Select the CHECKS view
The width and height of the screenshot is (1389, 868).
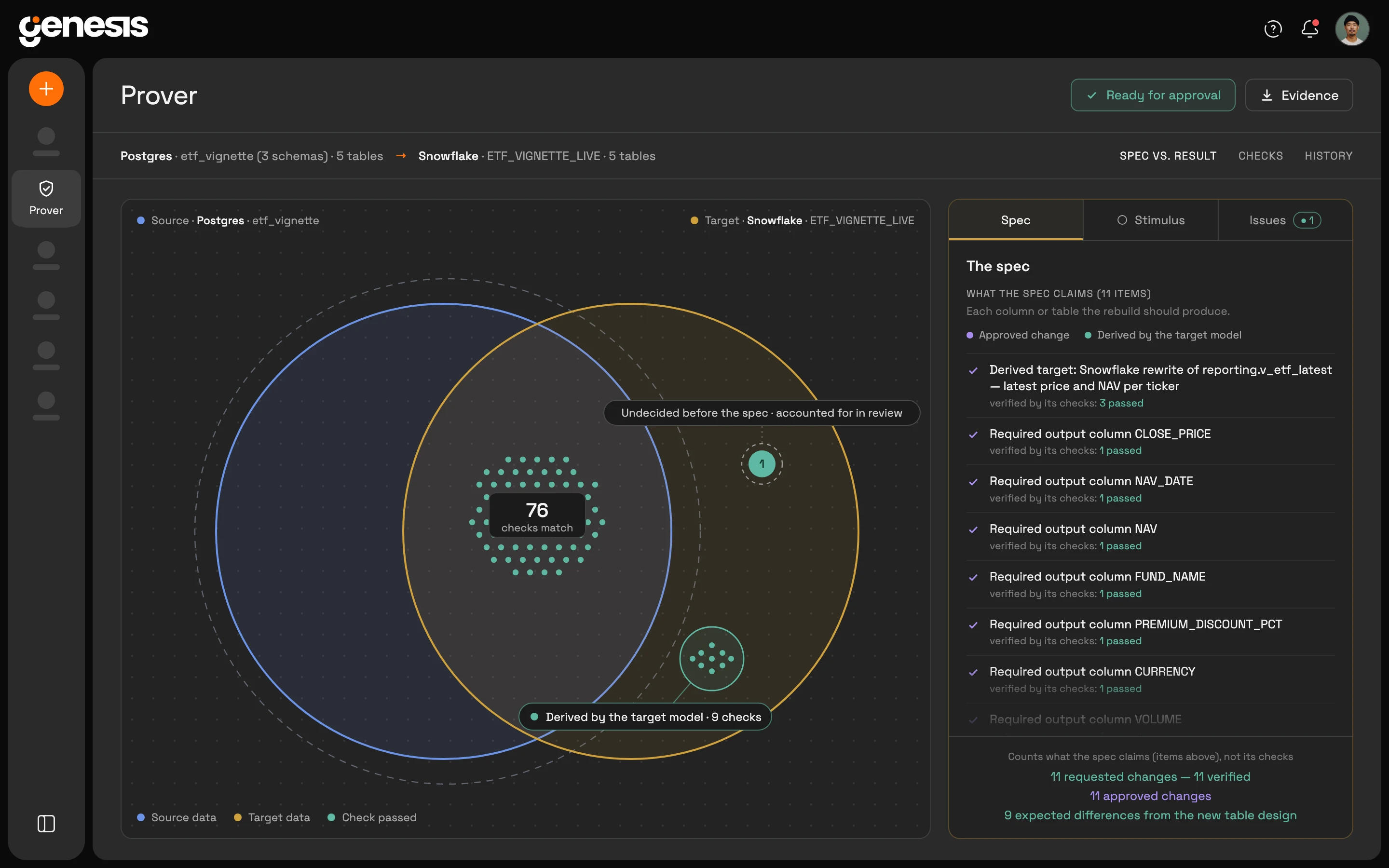pos(1260,156)
